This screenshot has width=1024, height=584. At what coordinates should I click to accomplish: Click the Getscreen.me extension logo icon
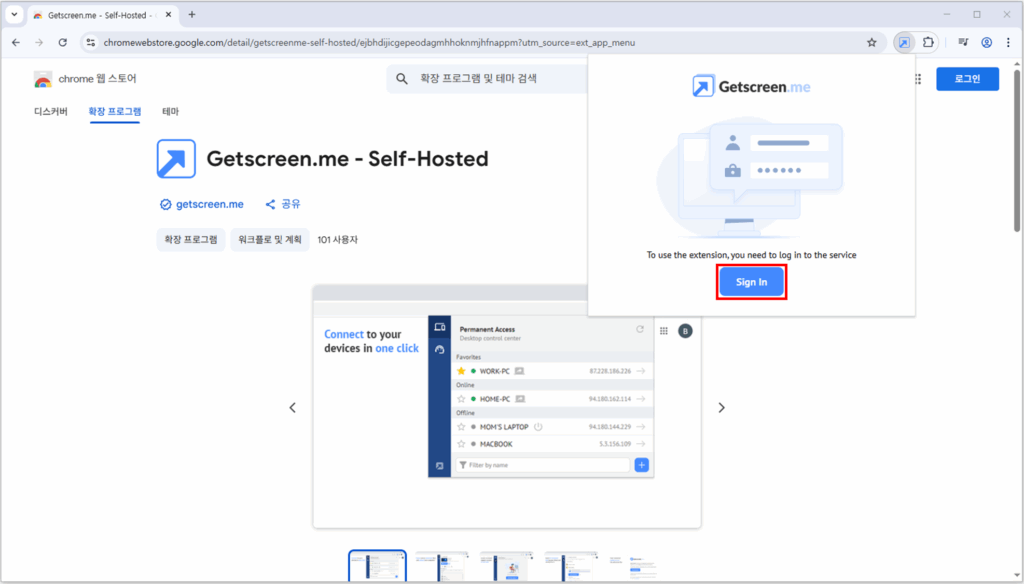tap(176, 159)
